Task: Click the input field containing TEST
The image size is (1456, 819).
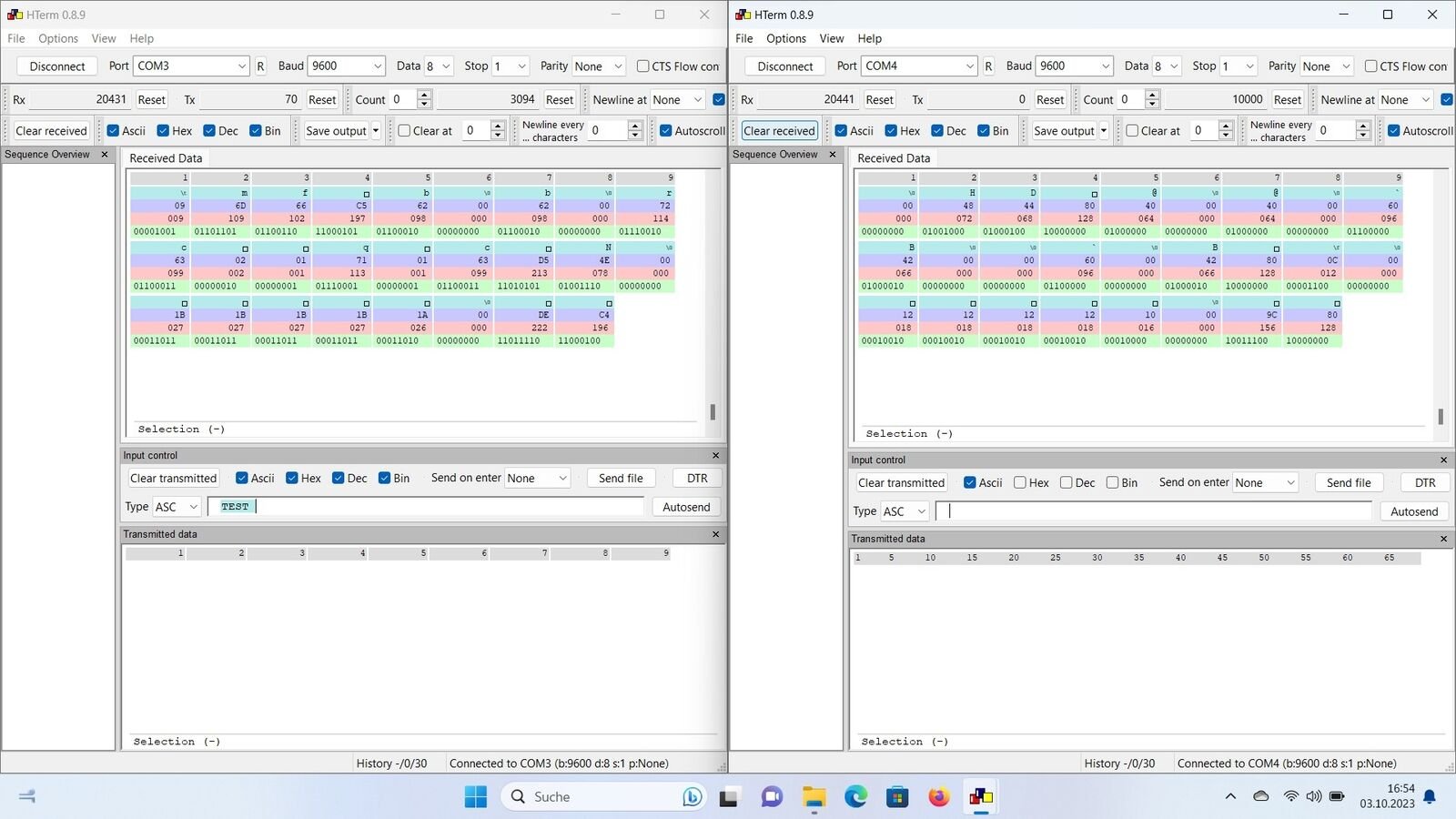Action: coord(425,507)
